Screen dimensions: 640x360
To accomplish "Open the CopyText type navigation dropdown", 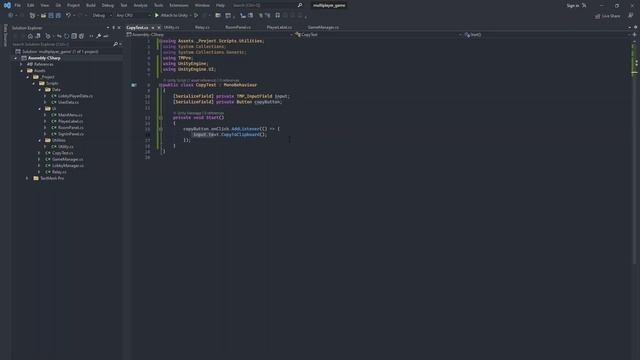I will click(x=378, y=35).
